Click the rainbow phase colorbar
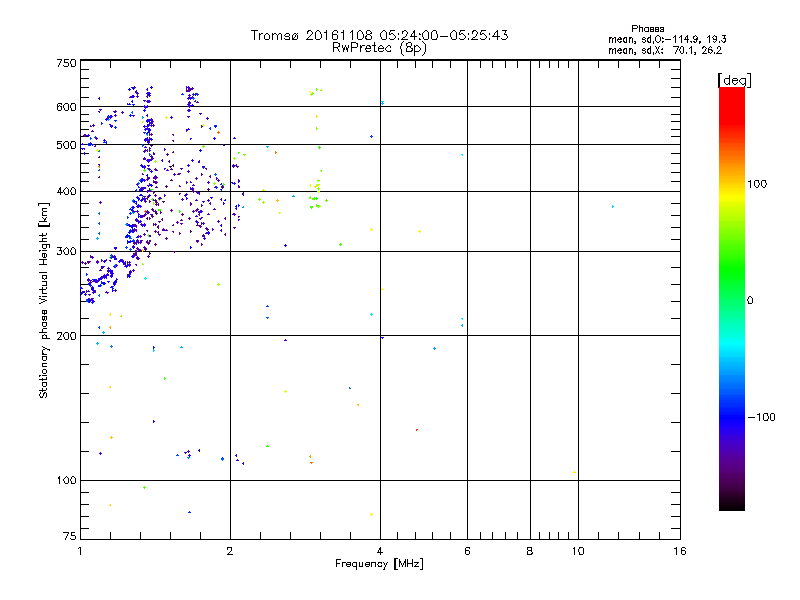Image resolution: width=800 pixels, height=600 pixels. (x=732, y=298)
